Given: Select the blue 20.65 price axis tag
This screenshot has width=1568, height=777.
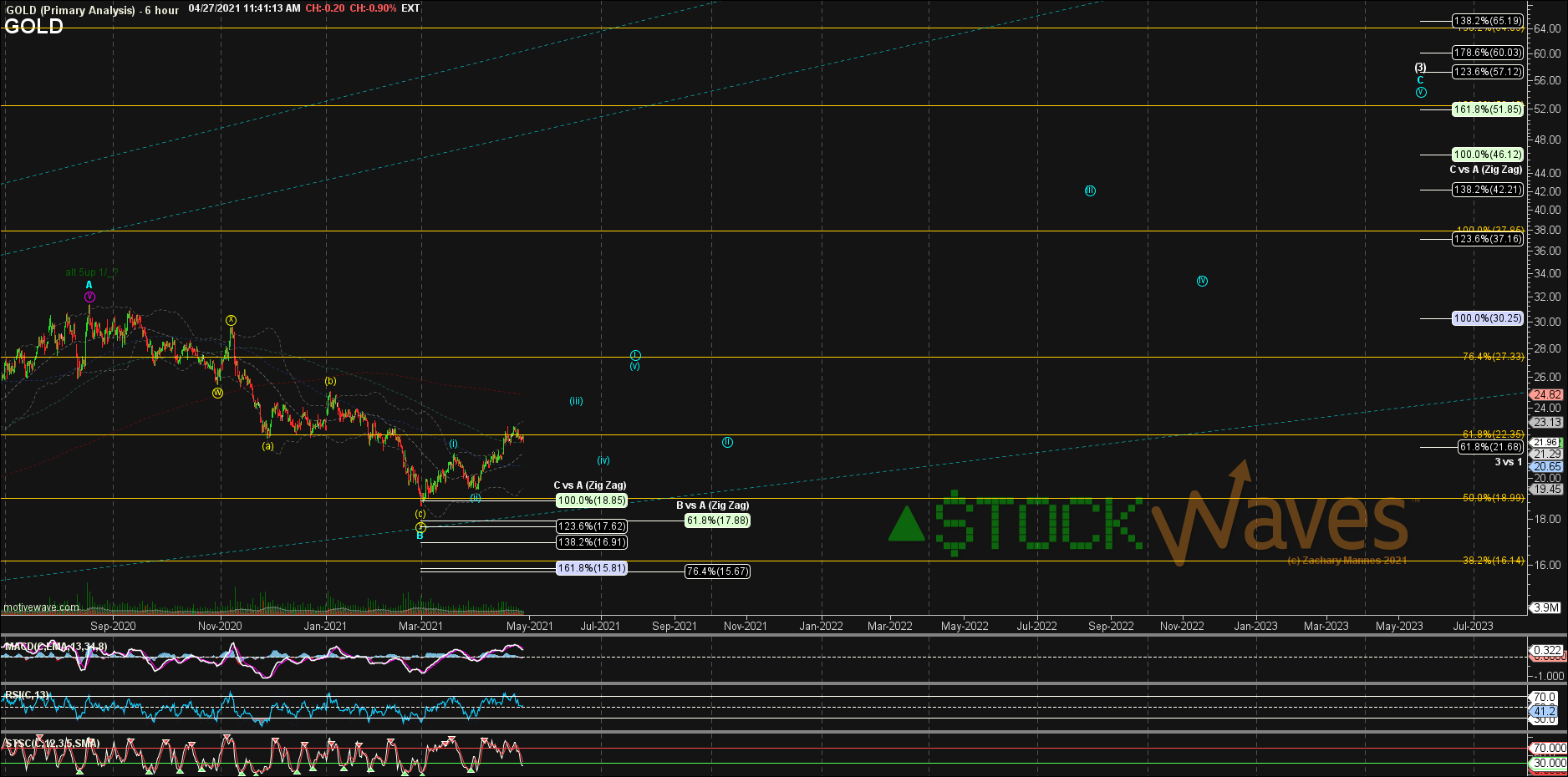Looking at the screenshot, I should coord(1547,467).
